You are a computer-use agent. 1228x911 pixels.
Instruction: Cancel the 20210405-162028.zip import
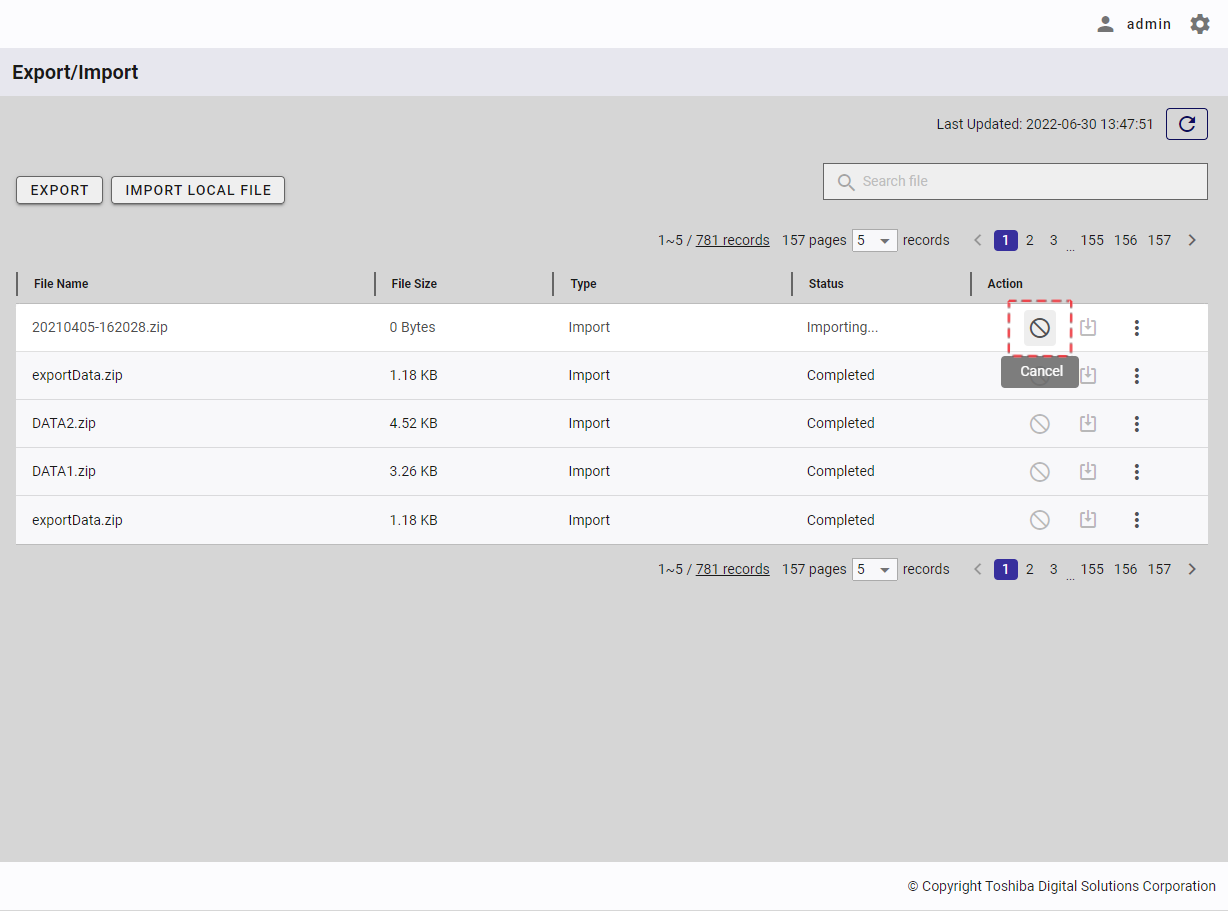point(1040,328)
